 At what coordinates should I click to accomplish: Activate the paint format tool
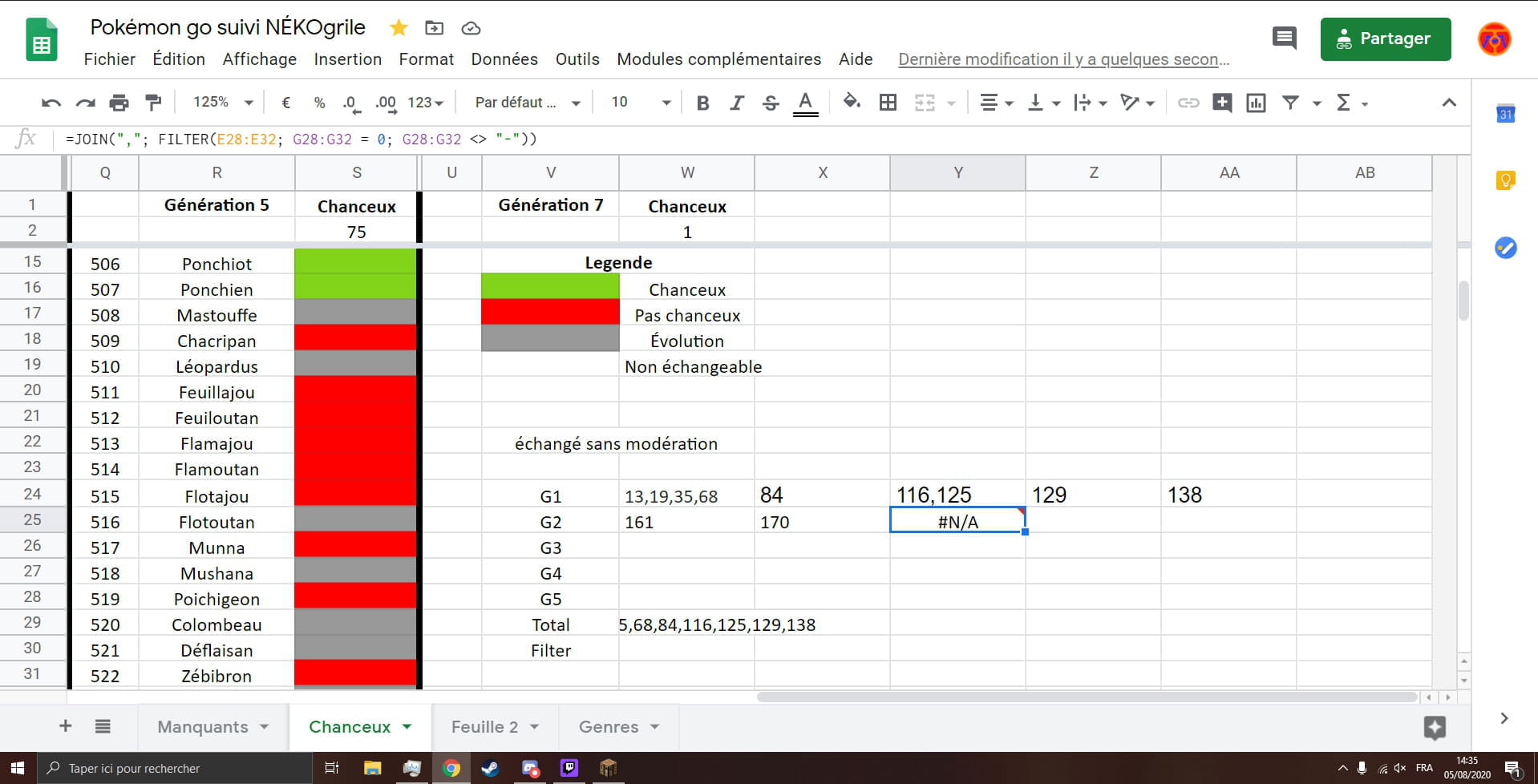152,103
